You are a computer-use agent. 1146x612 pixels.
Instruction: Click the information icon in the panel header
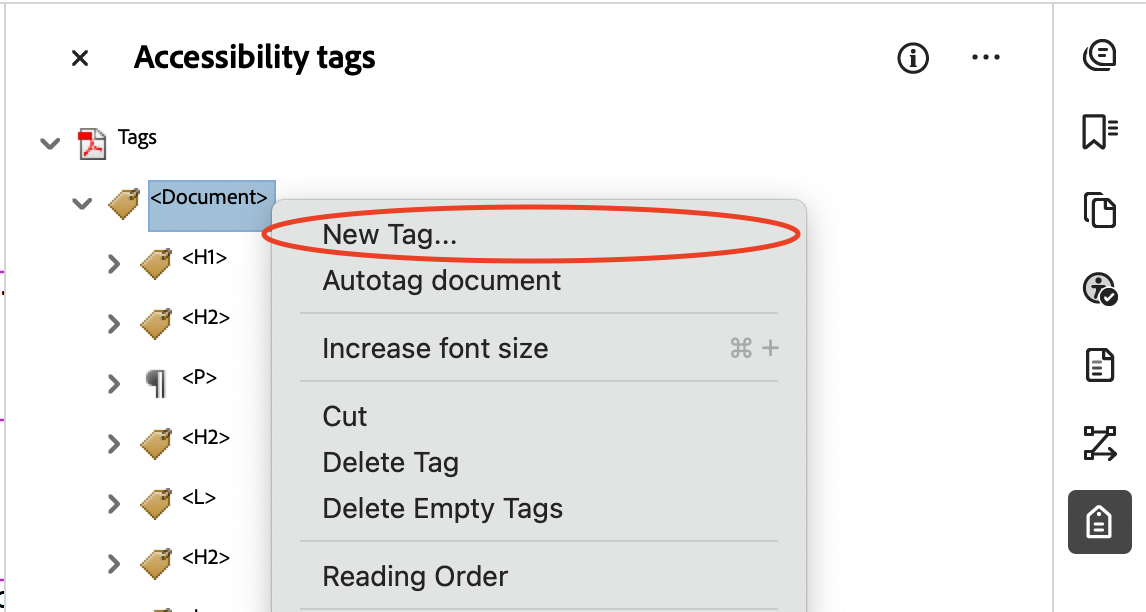click(x=912, y=57)
